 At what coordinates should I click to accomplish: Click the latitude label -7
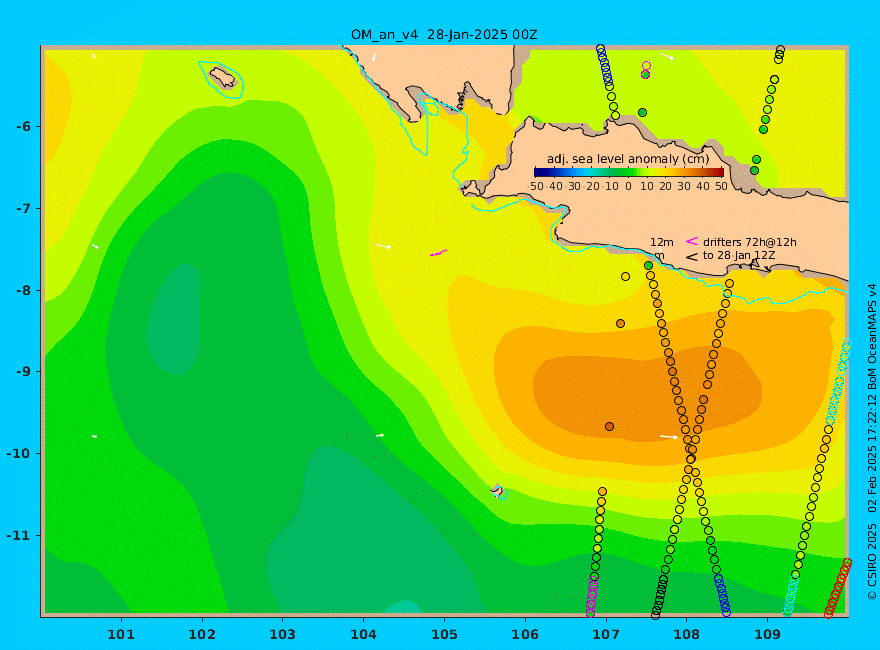(x=24, y=209)
